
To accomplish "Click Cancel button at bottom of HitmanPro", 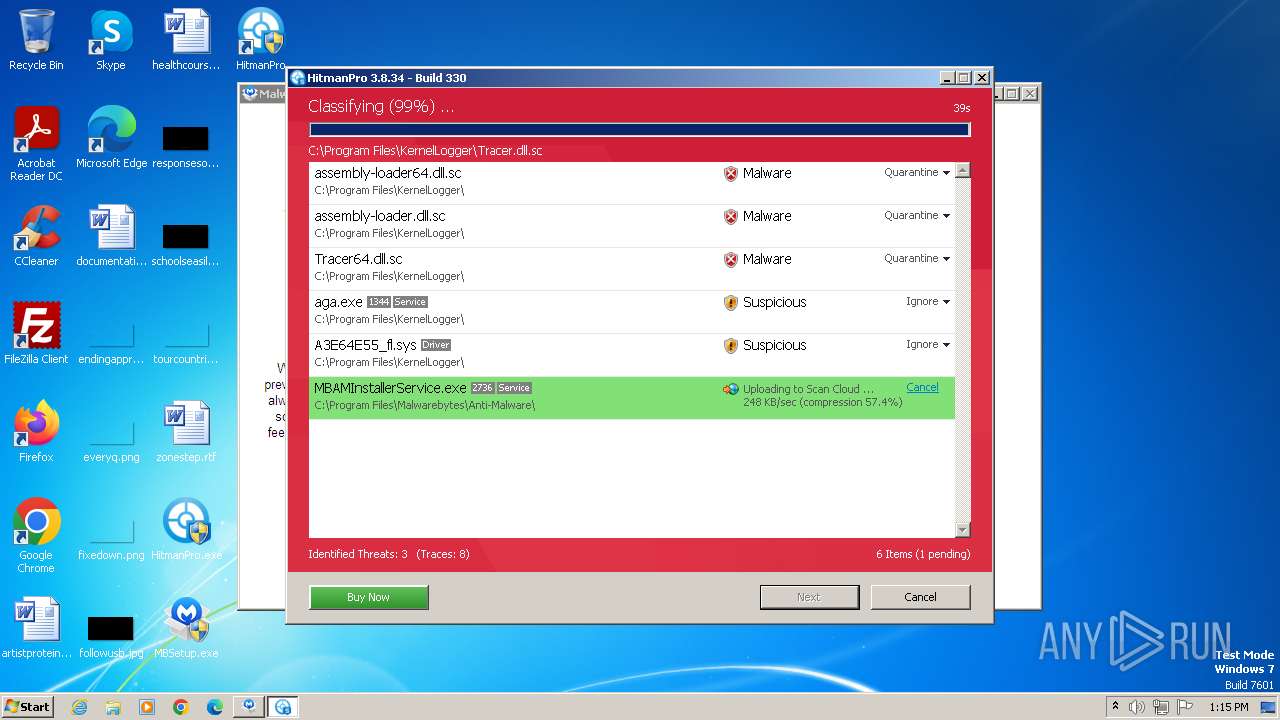I will coord(920,597).
